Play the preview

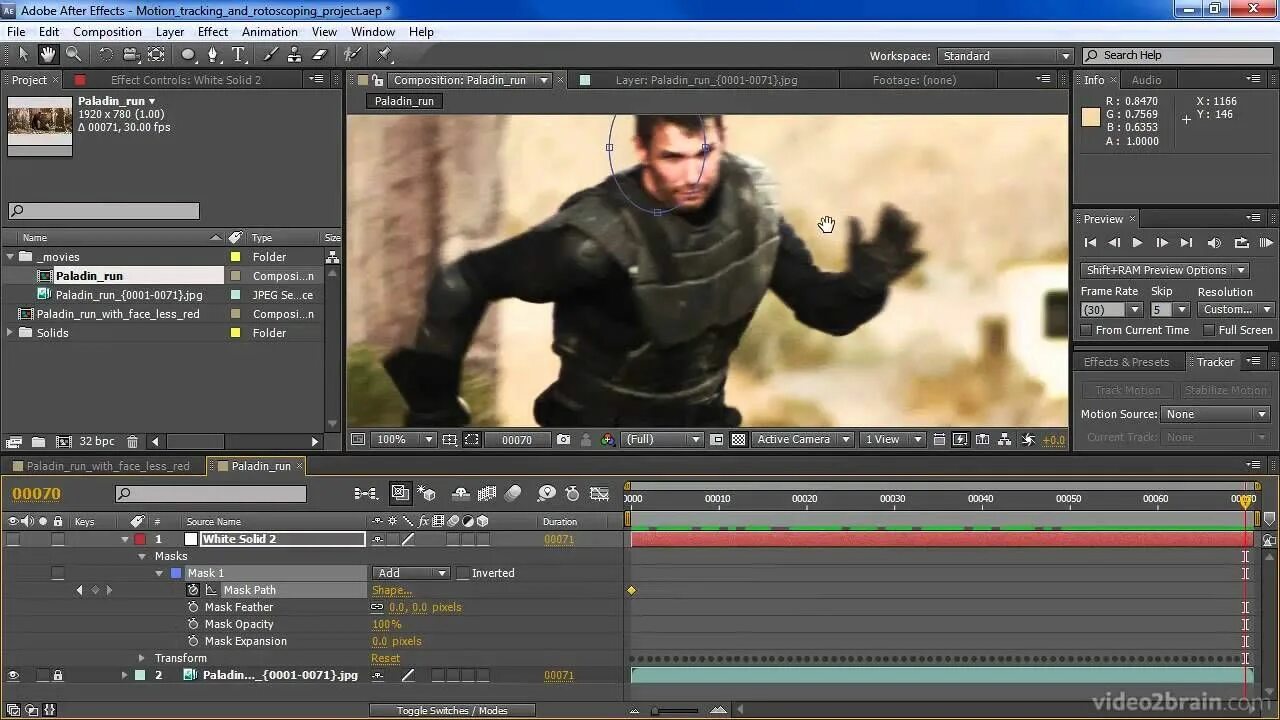1137,243
